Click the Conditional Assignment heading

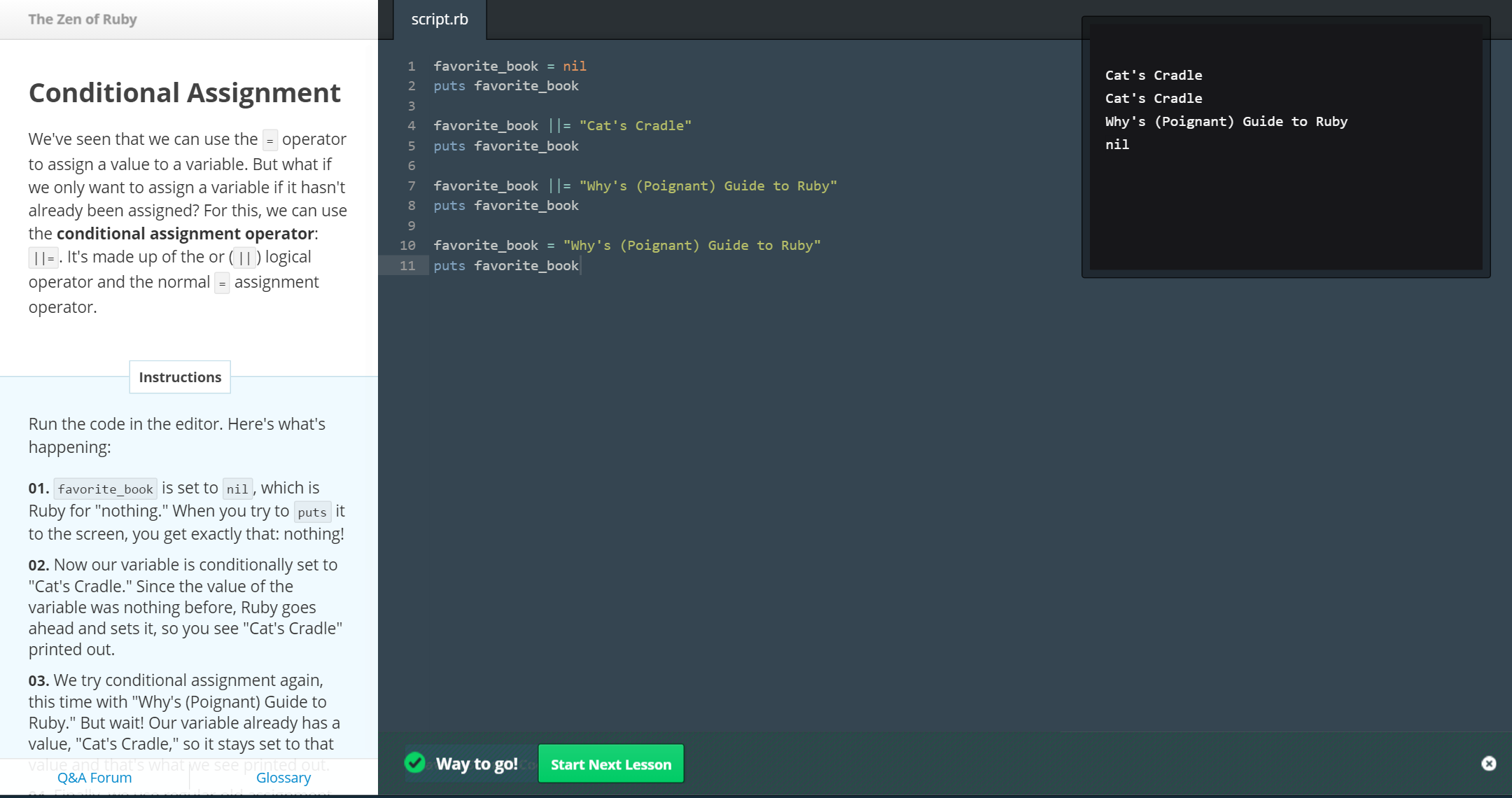pos(185,93)
